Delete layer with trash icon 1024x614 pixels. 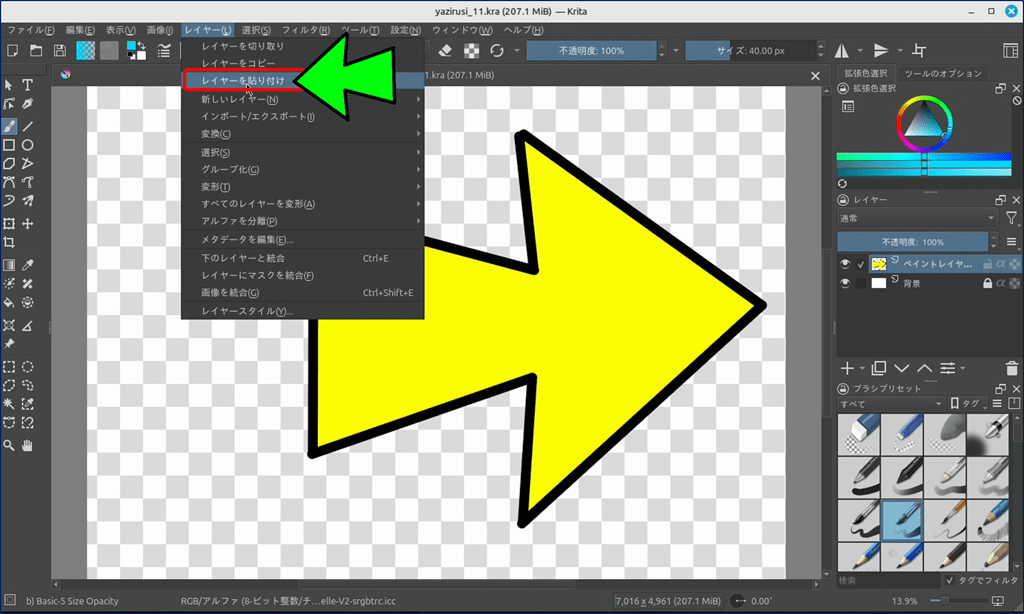pos(1013,368)
